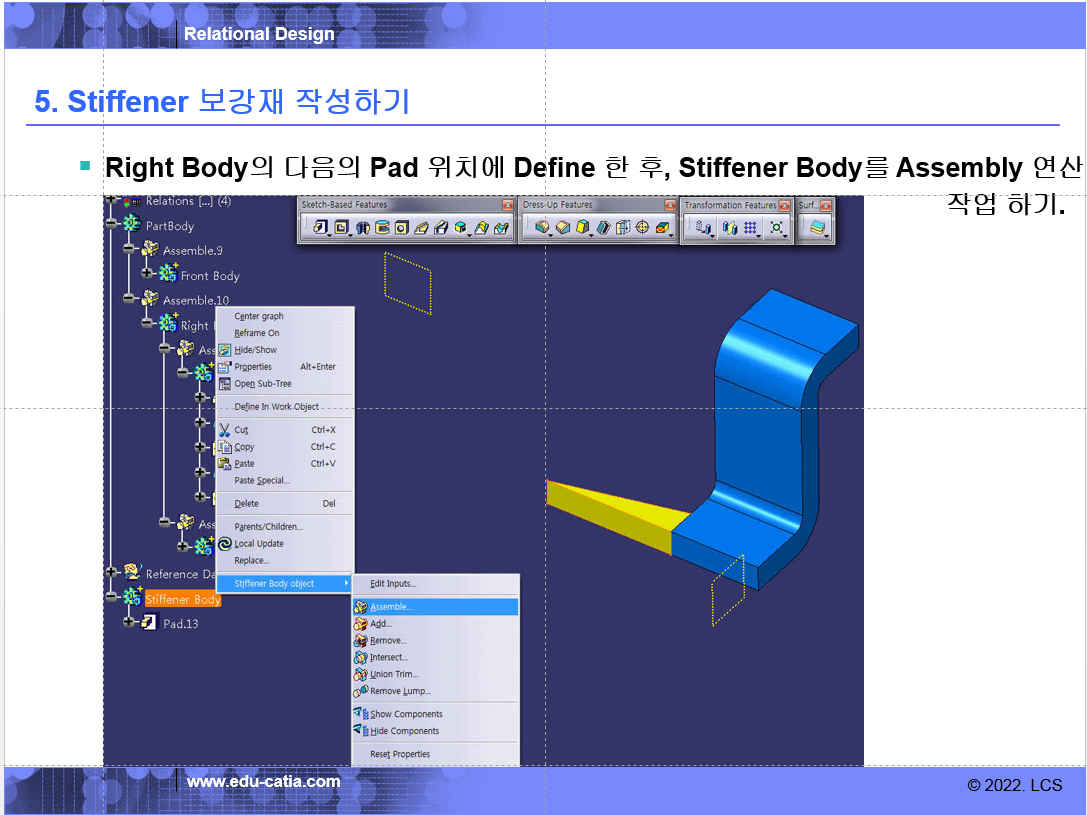Click the Edge Fillet icon in Dress-Up Features
The height and width of the screenshot is (815, 1087).
tap(541, 229)
